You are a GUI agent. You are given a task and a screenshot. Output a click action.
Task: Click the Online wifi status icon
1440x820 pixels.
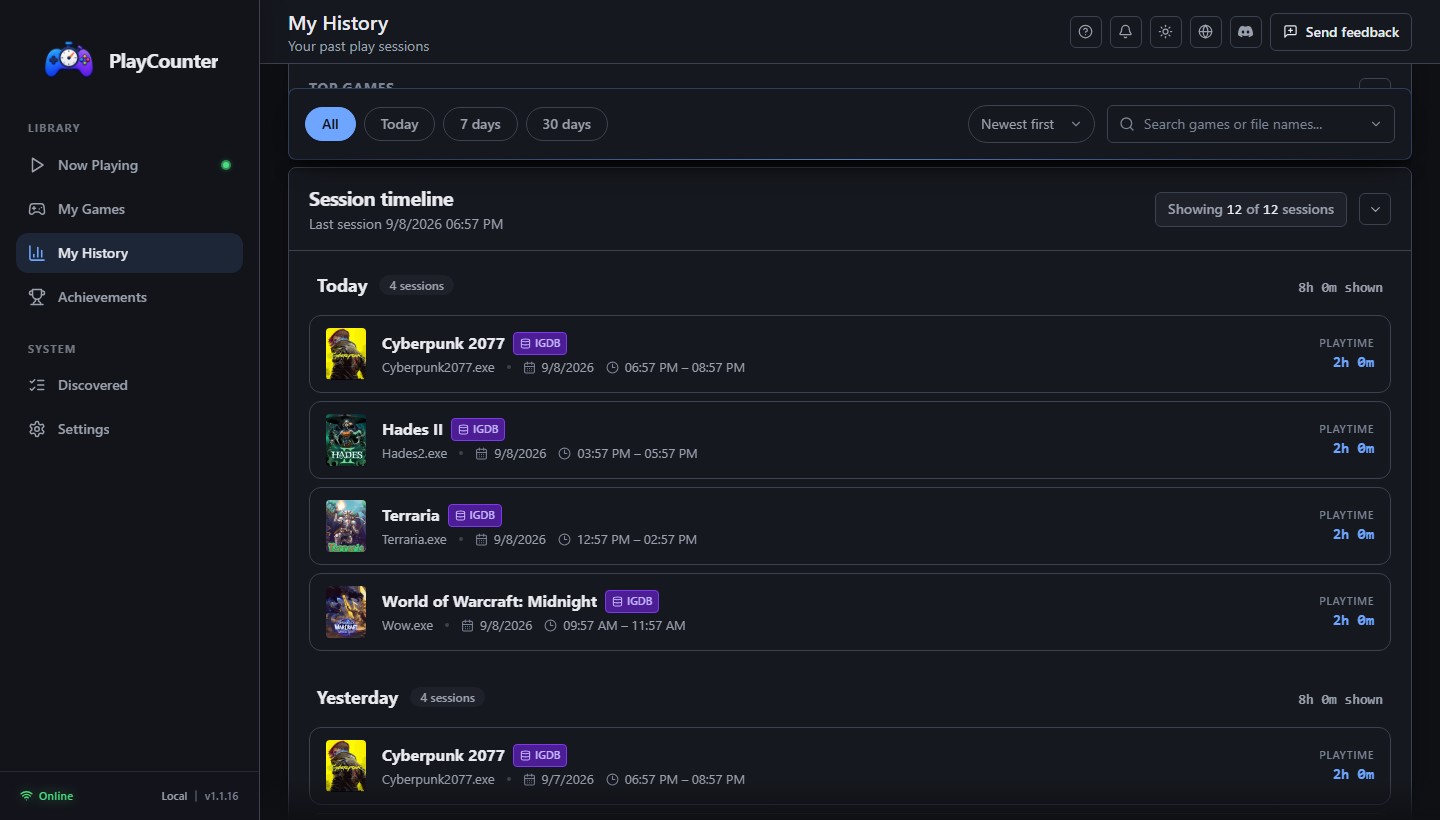coord(26,796)
